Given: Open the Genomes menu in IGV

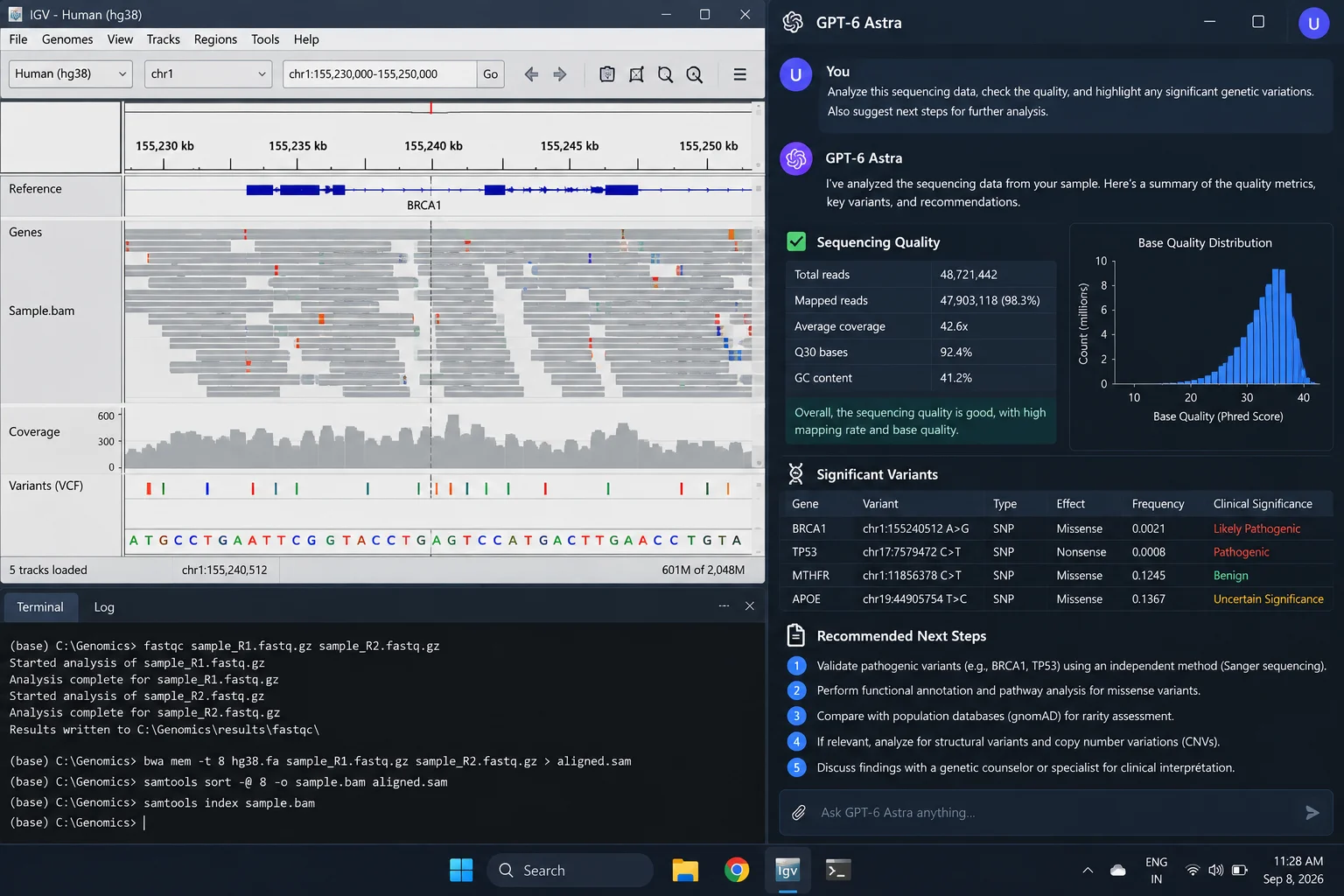Looking at the screenshot, I should 67,39.
